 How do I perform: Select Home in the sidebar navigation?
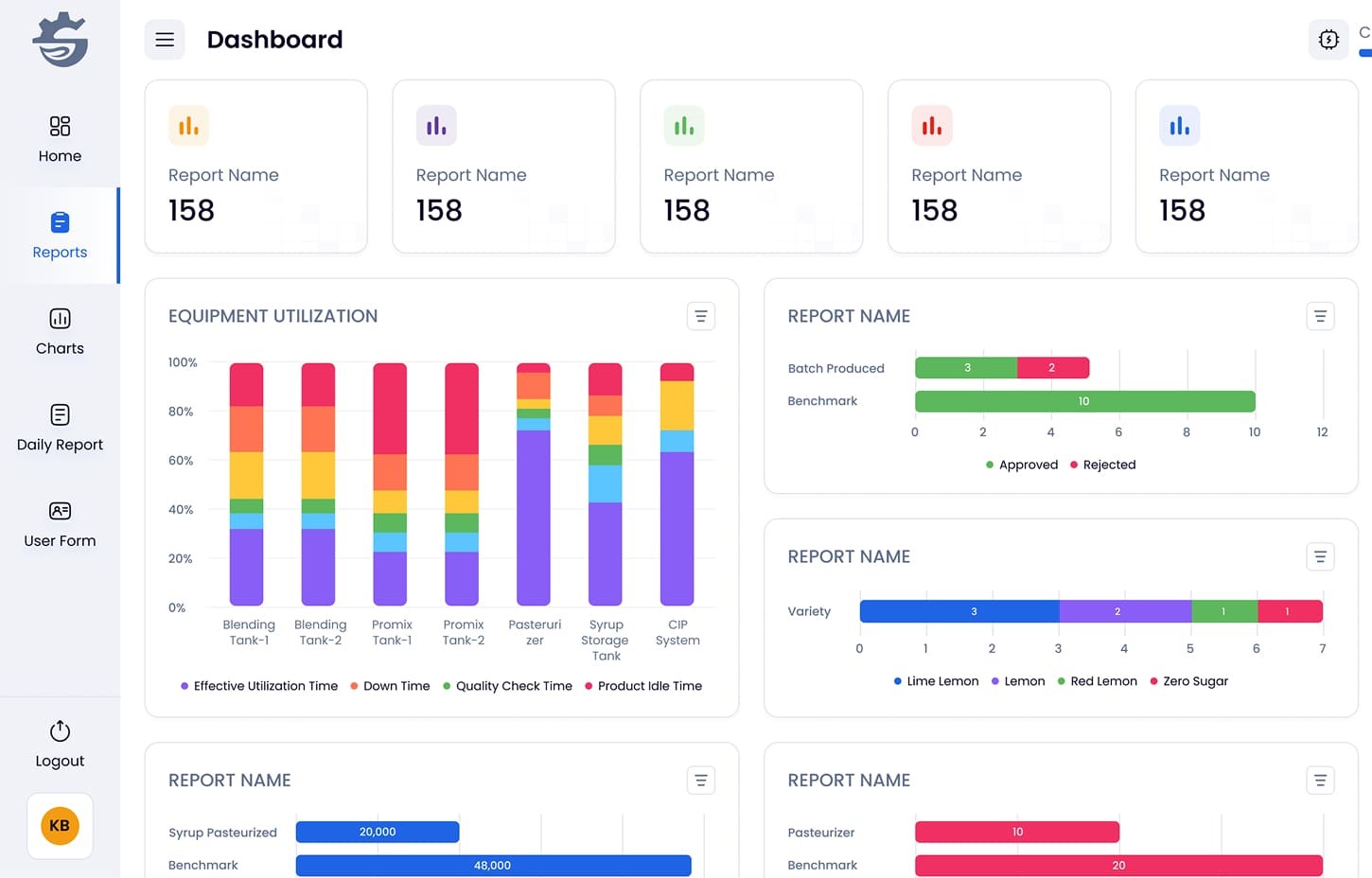60,139
